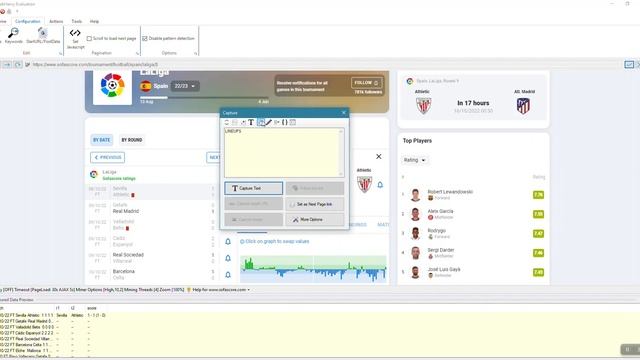This screenshot has height=360, width=640.
Task: Select the Valladolid vs Betis match row
Action: pyautogui.click(x=151, y=224)
